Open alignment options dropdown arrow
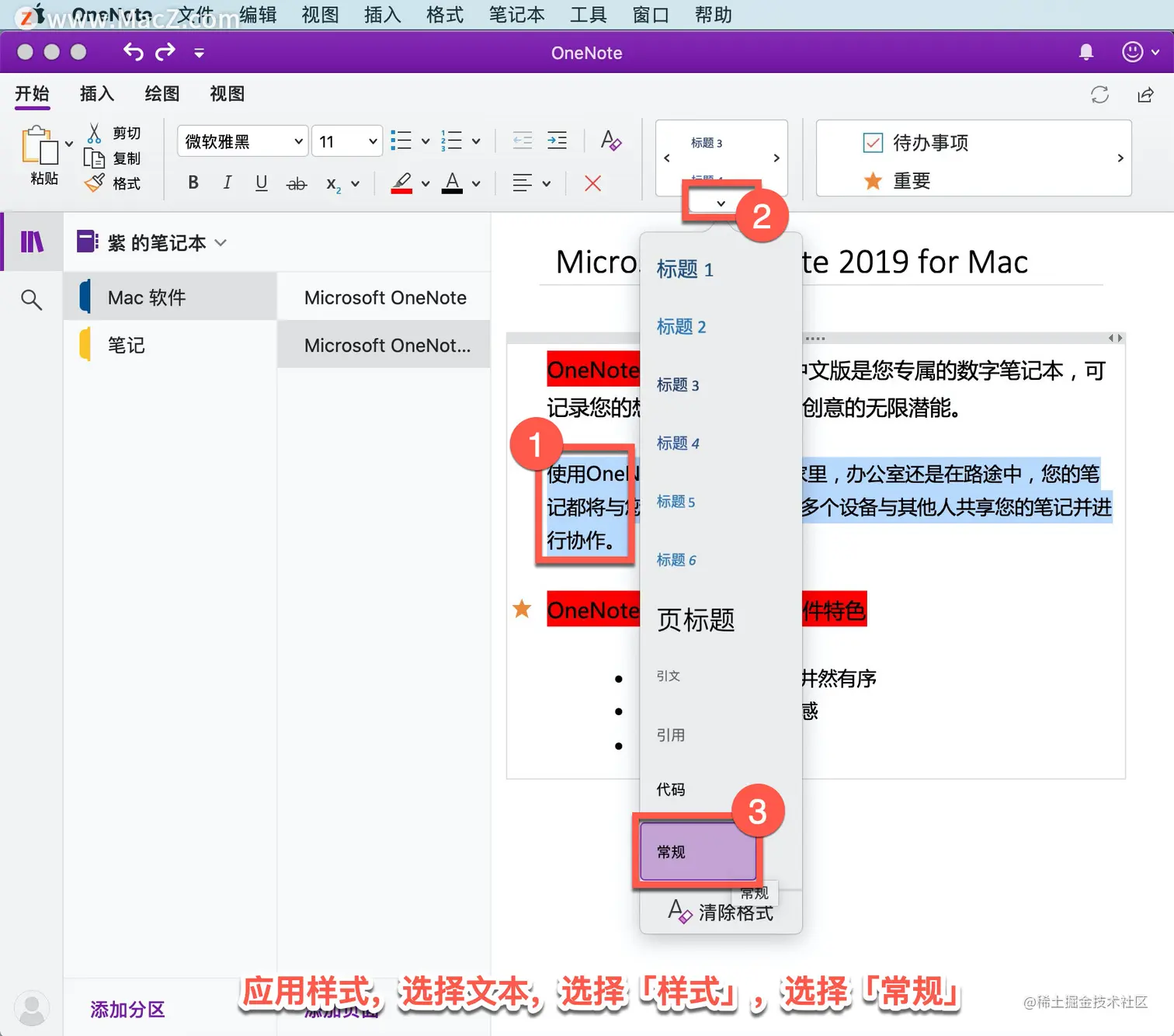This screenshot has width=1174, height=1036. tap(547, 184)
